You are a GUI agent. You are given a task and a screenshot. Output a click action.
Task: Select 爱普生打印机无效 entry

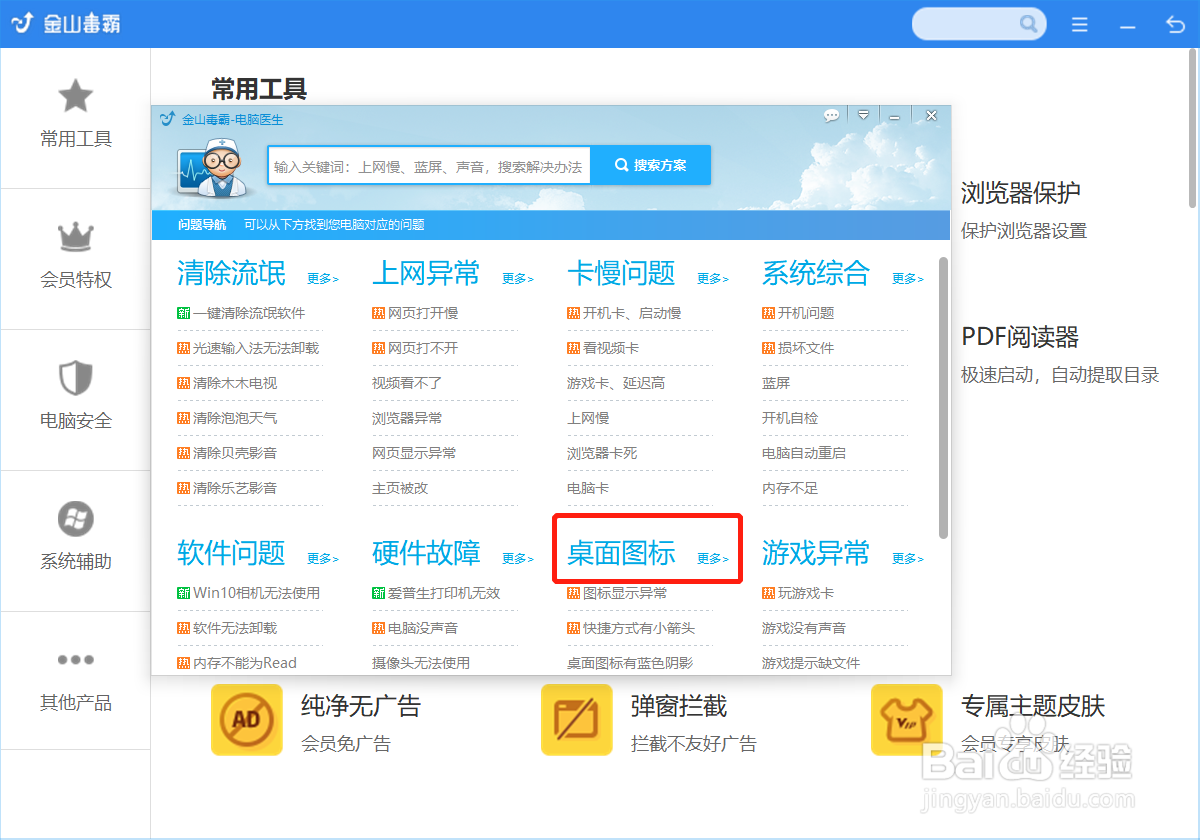[444, 593]
